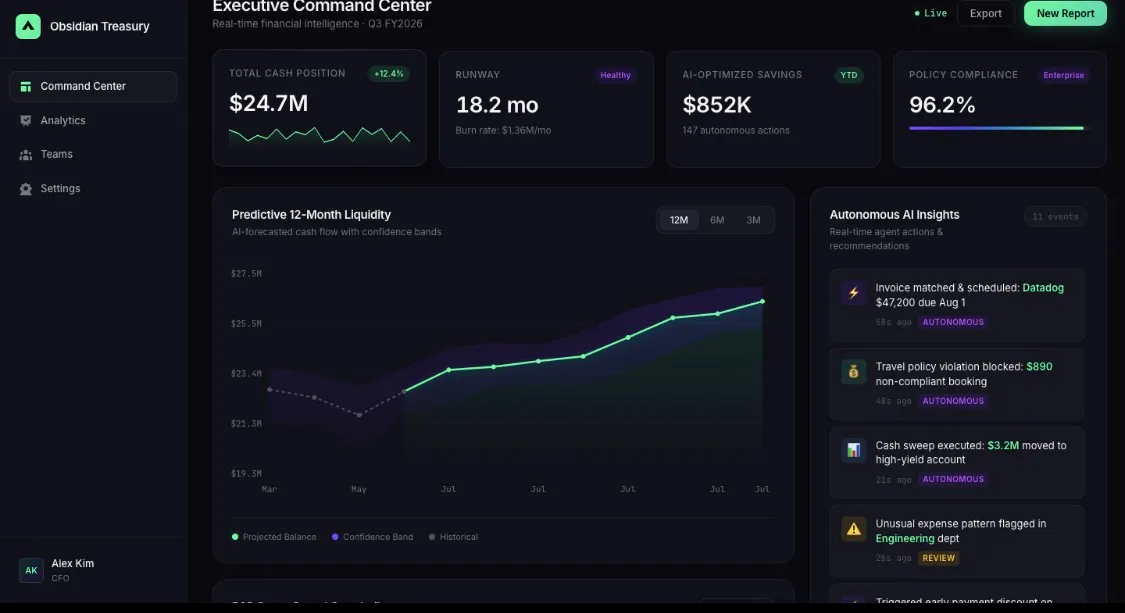Click the AUTONOMOUS badge on Datadog insight
The height and width of the screenshot is (613, 1125).
[x=953, y=322]
